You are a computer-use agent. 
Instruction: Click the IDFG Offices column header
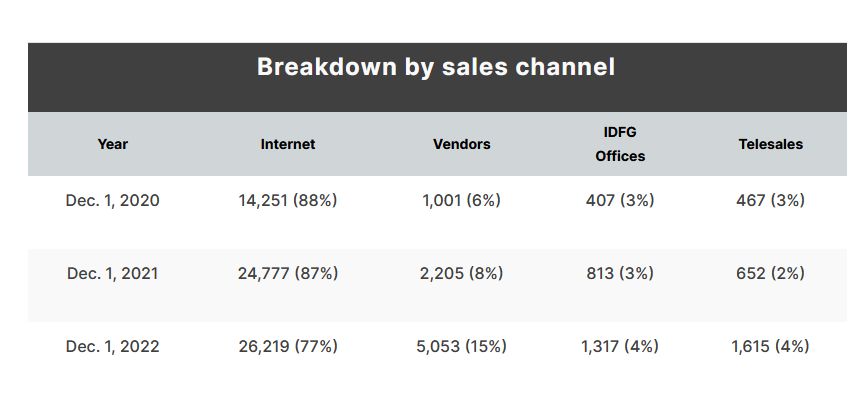(620, 144)
